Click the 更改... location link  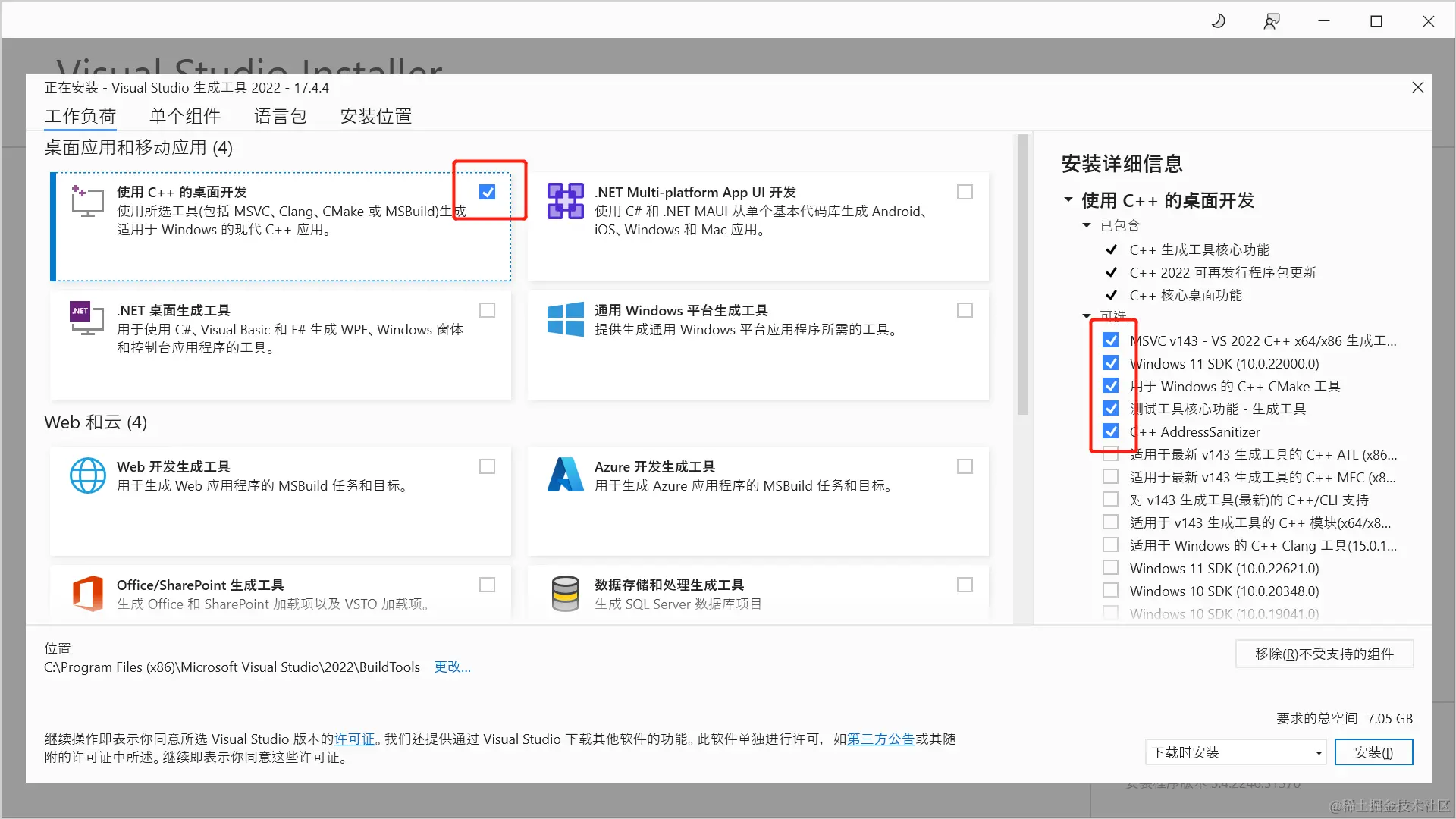click(452, 667)
